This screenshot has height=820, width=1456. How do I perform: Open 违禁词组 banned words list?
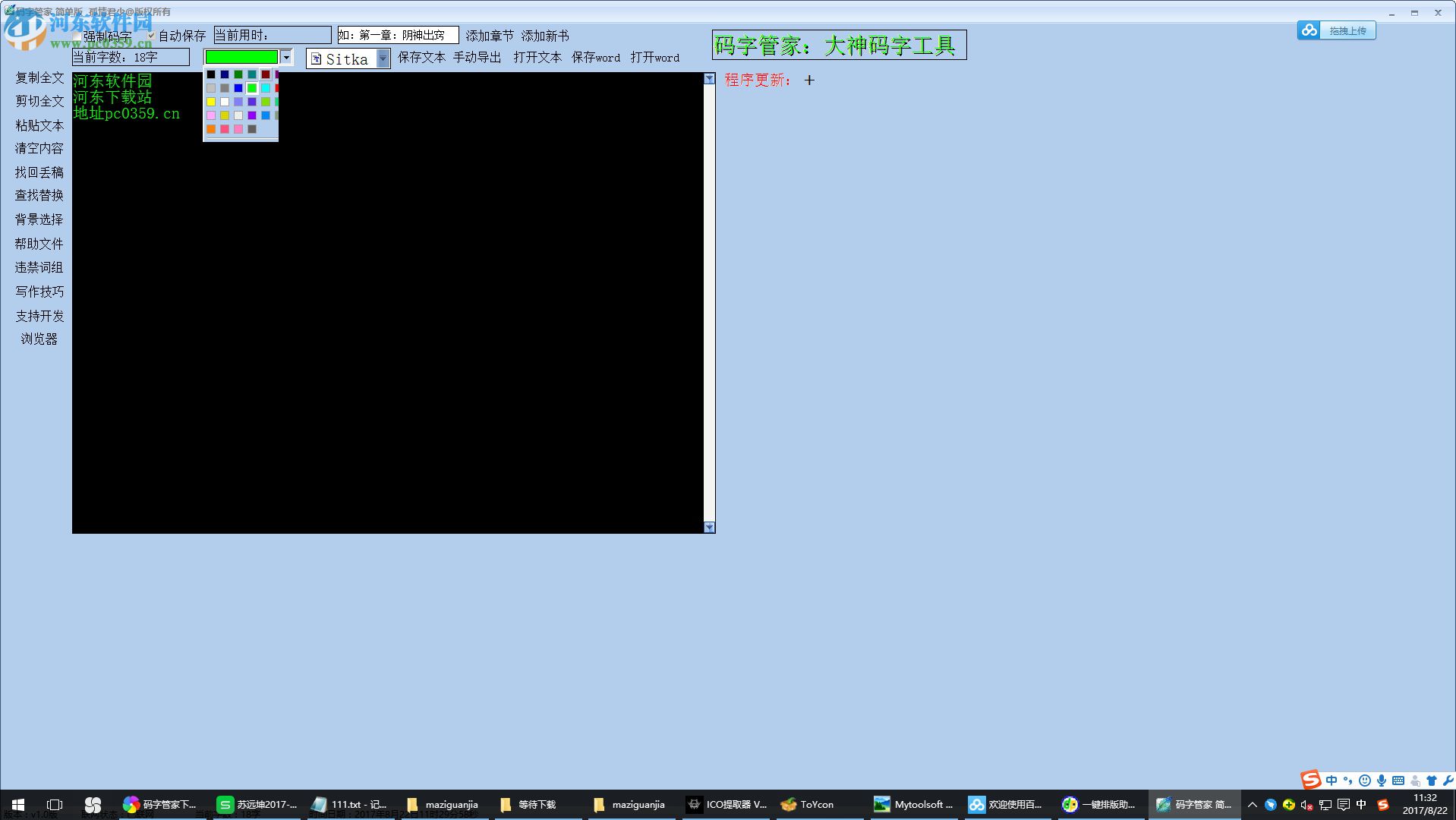[39, 267]
